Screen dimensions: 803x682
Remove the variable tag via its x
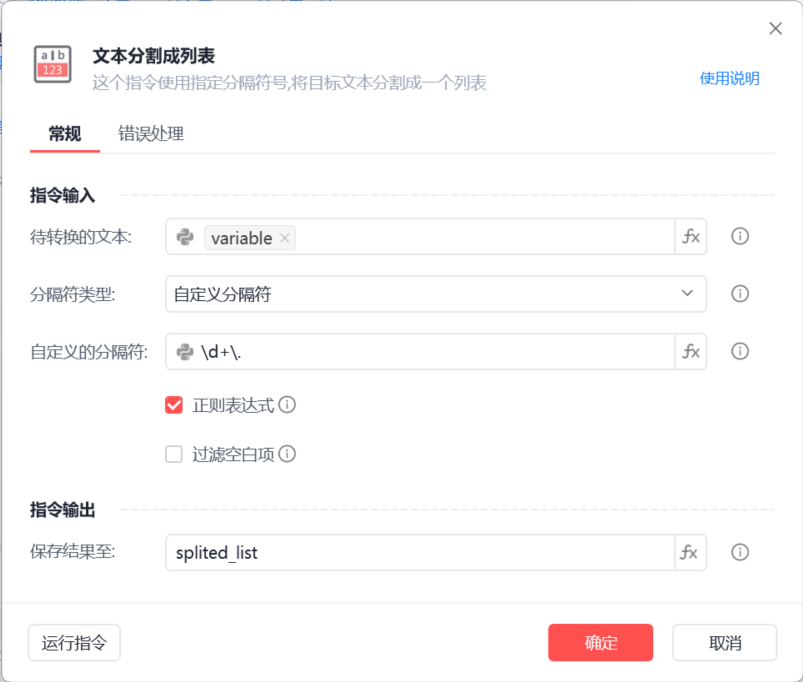(285, 238)
